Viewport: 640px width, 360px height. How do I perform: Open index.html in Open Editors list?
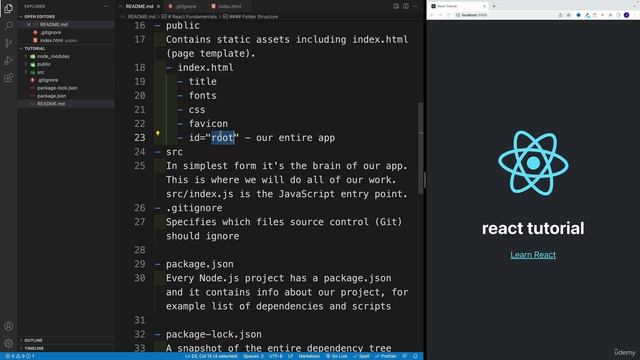(51, 40)
